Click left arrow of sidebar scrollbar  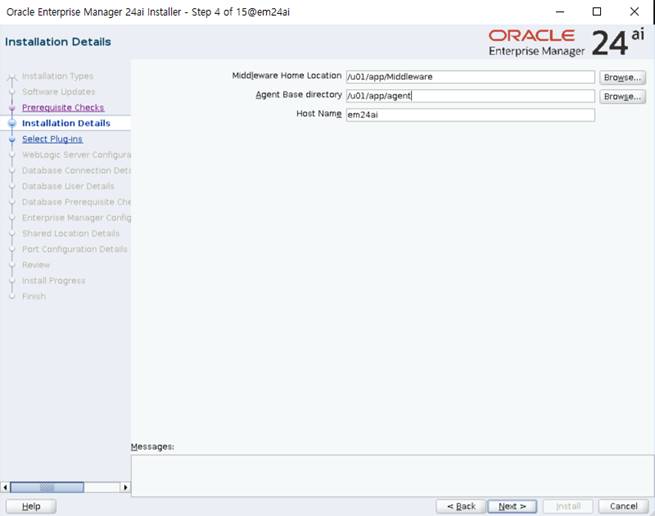[x=5, y=487]
